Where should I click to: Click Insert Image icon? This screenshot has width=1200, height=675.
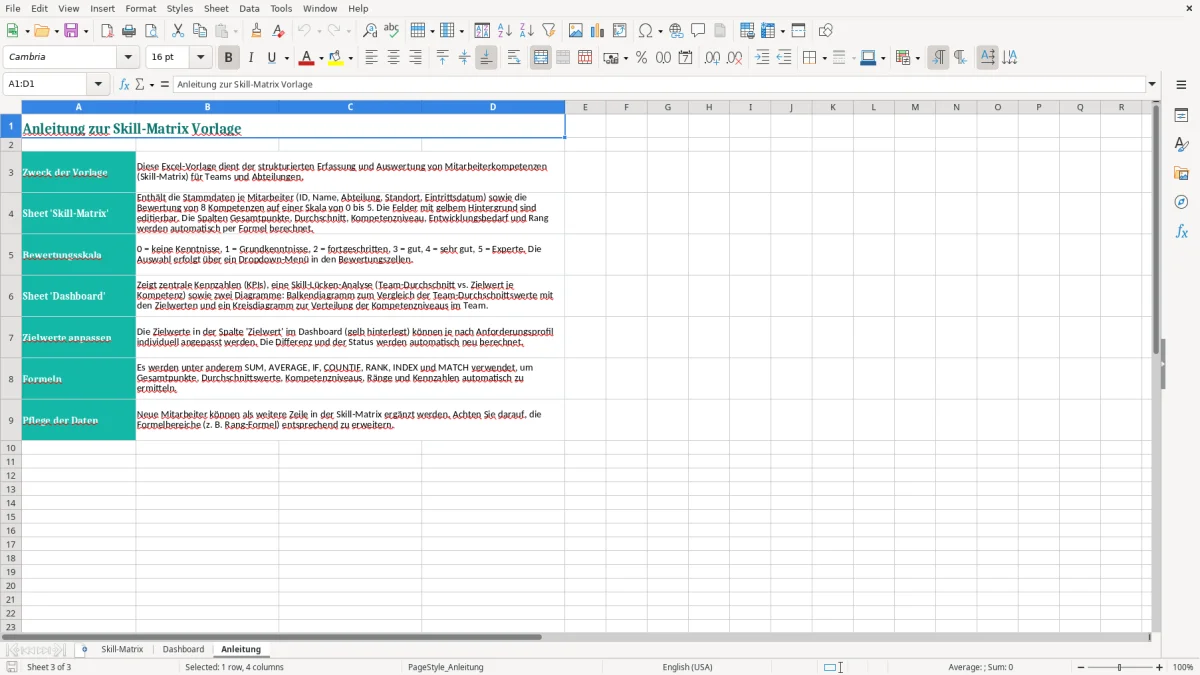(x=576, y=31)
